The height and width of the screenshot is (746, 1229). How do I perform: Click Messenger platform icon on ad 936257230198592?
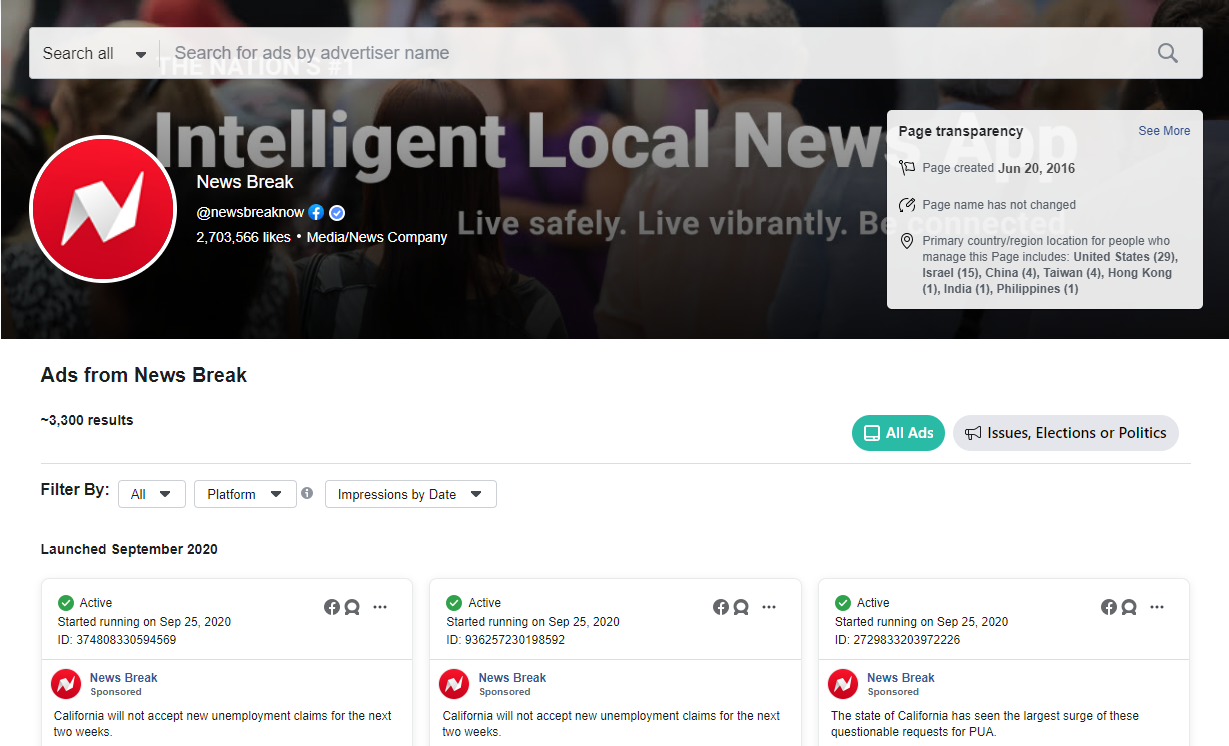[741, 607]
